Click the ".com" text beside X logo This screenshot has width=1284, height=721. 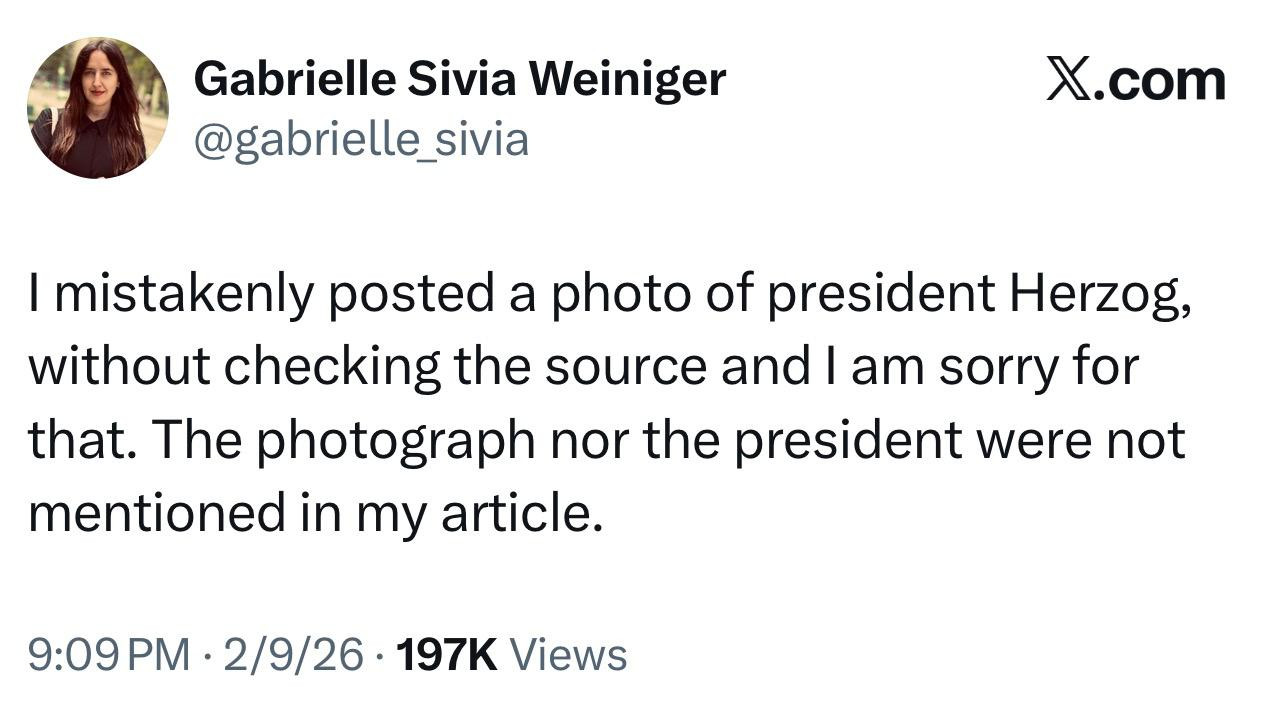pyautogui.click(x=1159, y=80)
